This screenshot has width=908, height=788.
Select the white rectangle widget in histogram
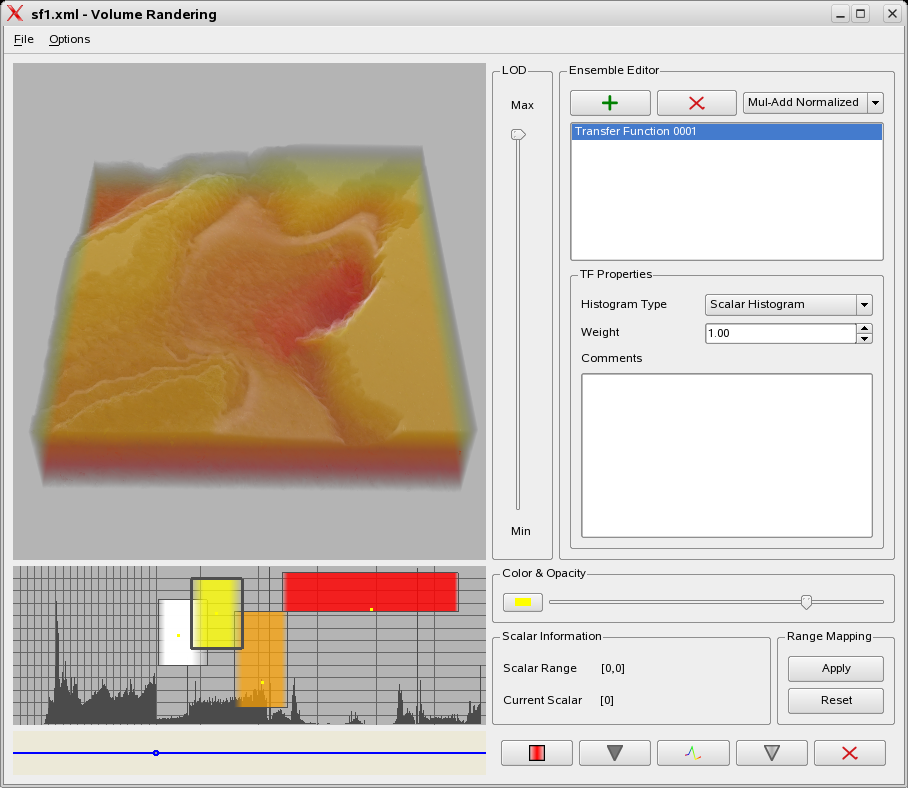[x=174, y=632]
